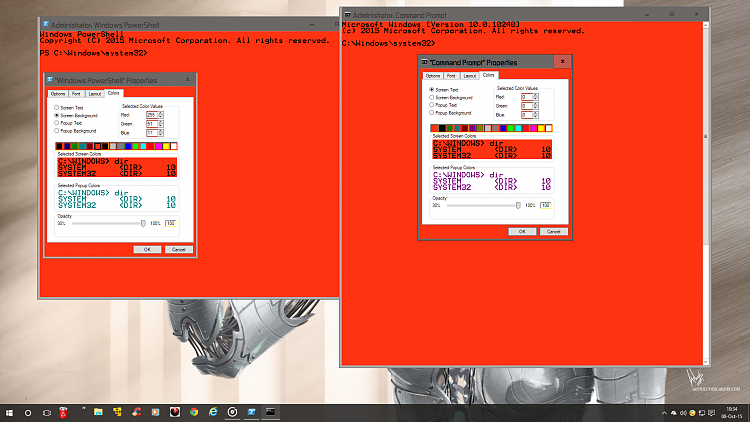Open the media player taskbar icon
750x422 pixels.
coord(155,412)
